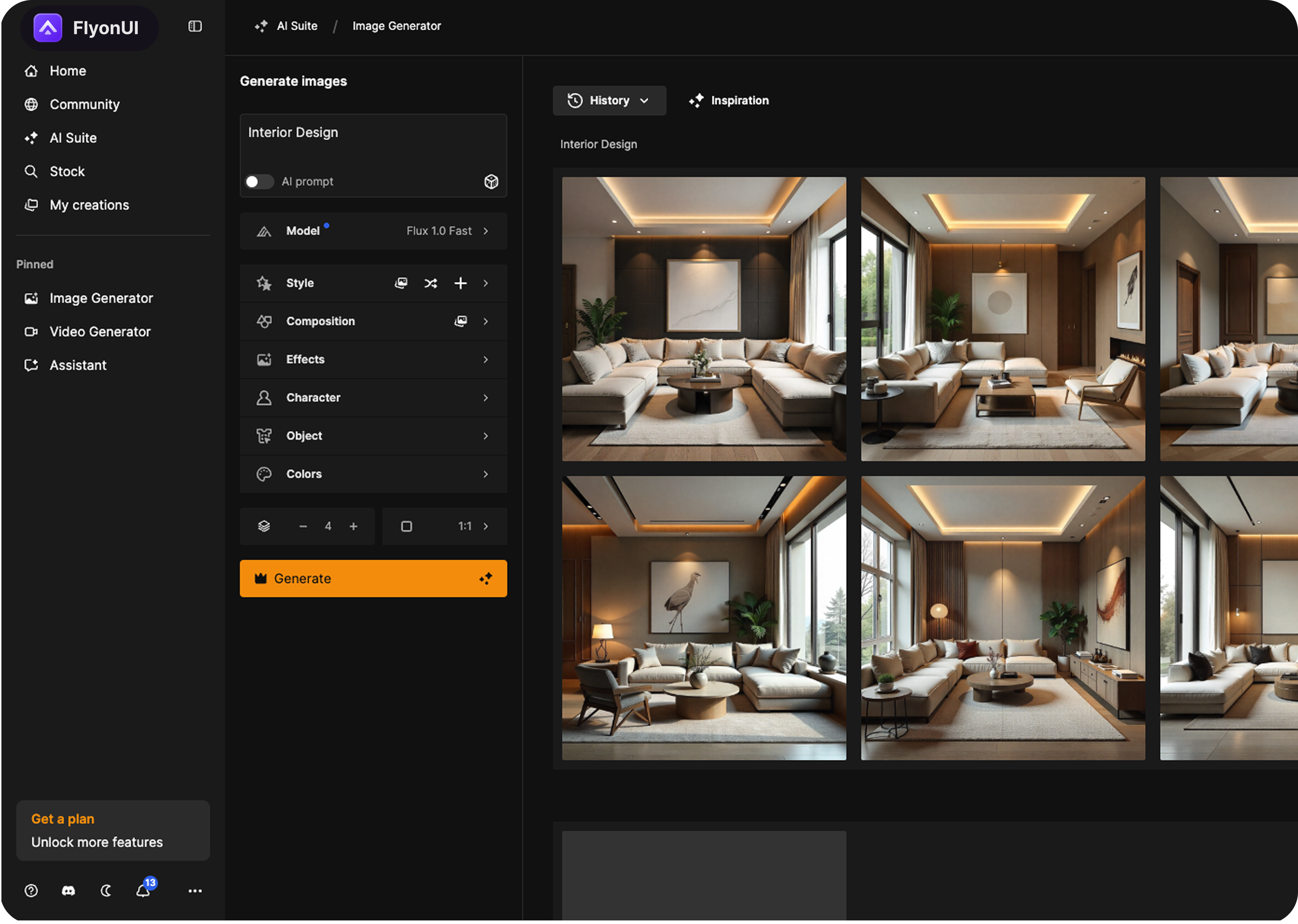Click the Style star icon

point(263,283)
